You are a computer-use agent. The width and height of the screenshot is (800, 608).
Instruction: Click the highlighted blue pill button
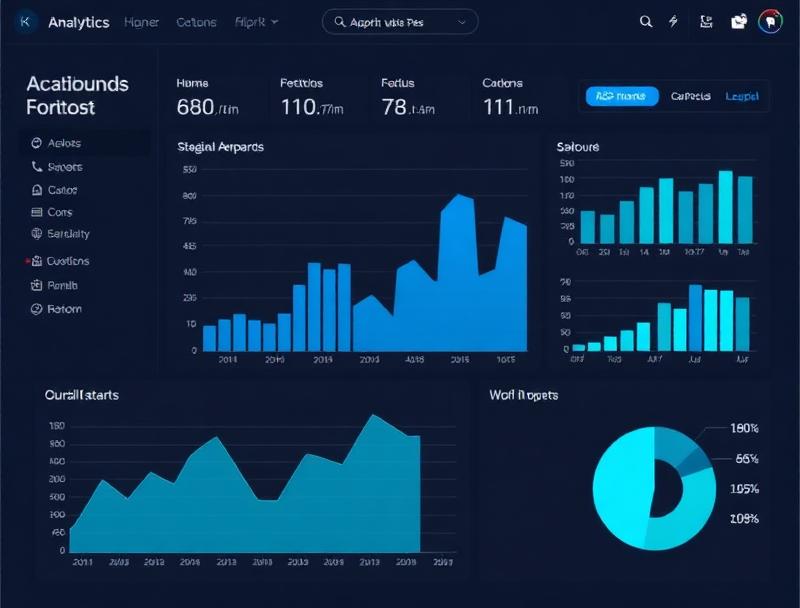622,96
